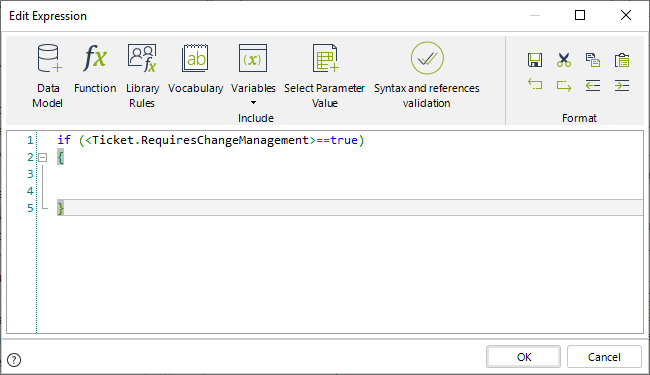This screenshot has width=650, height=375.
Task: Maximize the Edit Expression window
Action: point(580,15)
